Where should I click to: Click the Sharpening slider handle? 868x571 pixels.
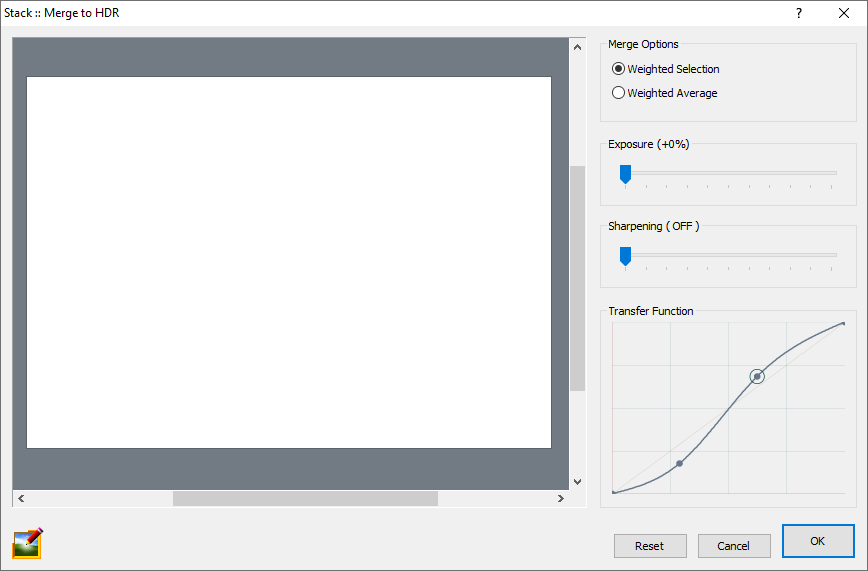click(625, 256)
